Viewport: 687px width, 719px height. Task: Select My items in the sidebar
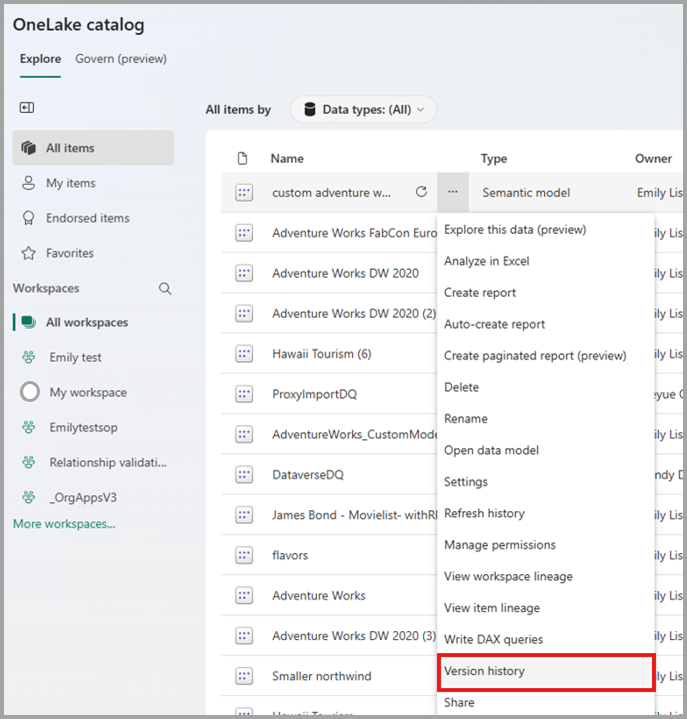(94, 183)
